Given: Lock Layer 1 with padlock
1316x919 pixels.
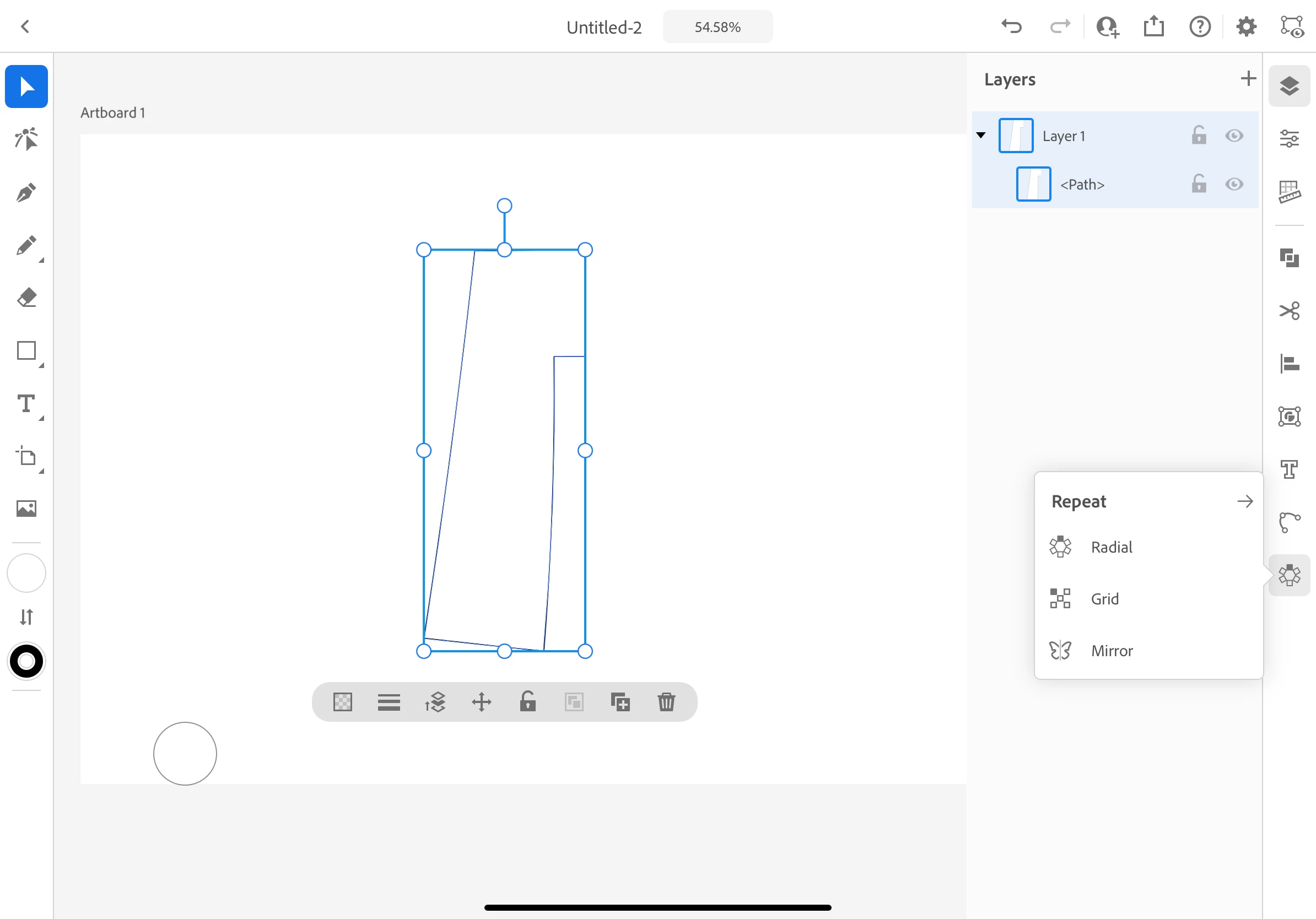Looking at the screenshot, I should tap(1199, 136).
